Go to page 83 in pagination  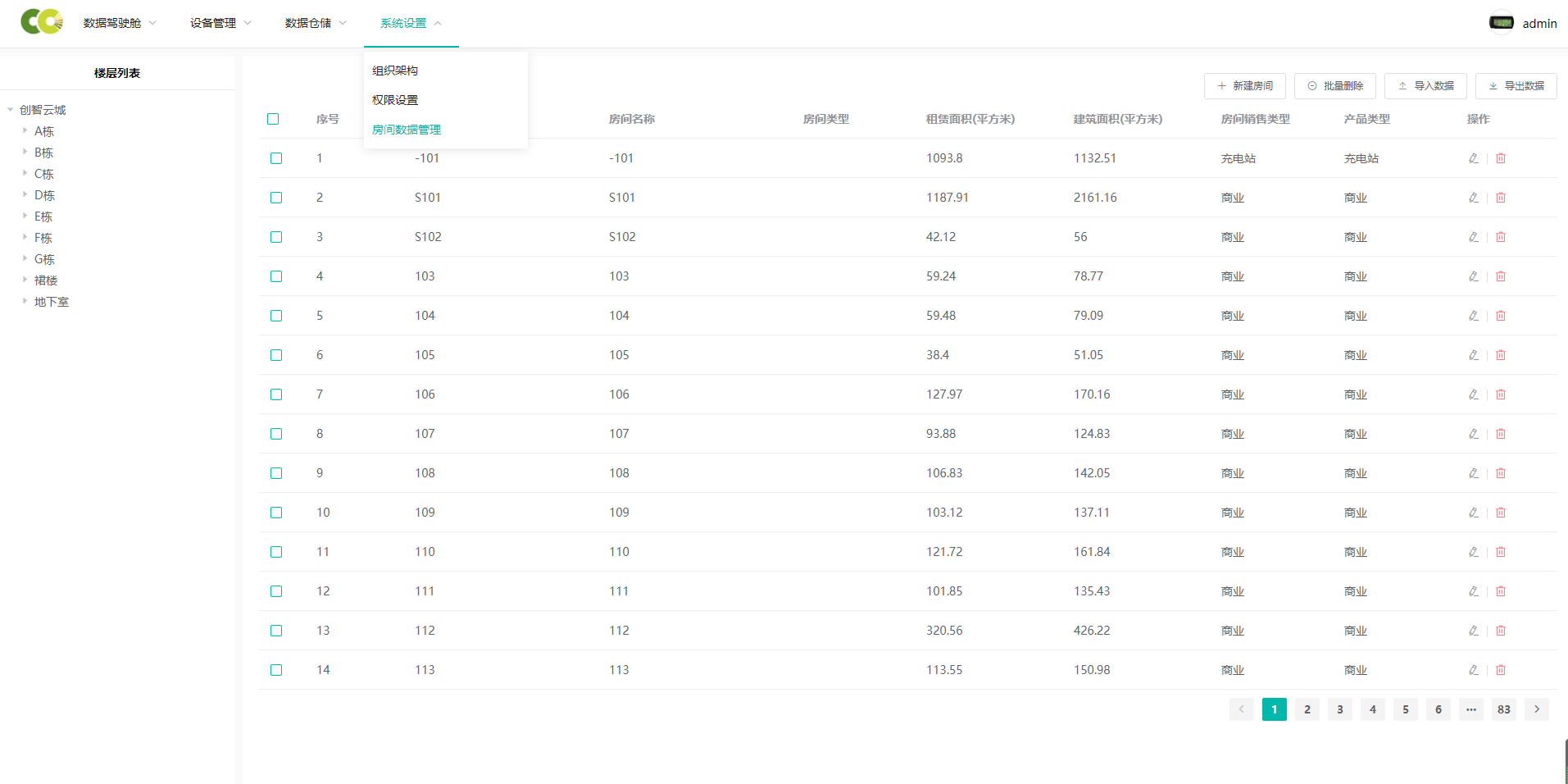[x=1503, y=709]
